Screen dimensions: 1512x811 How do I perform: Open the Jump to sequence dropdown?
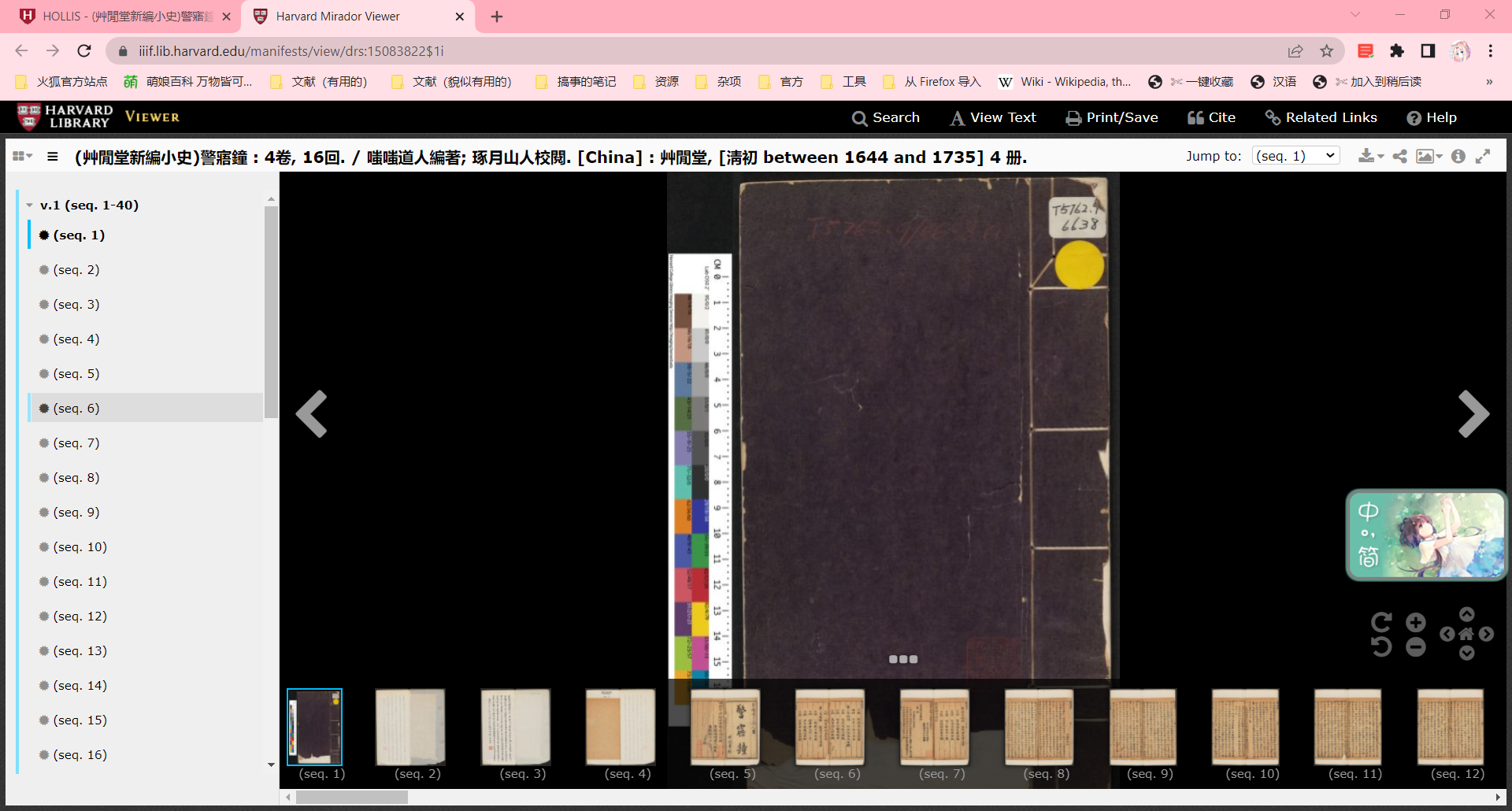[1295, 156]
